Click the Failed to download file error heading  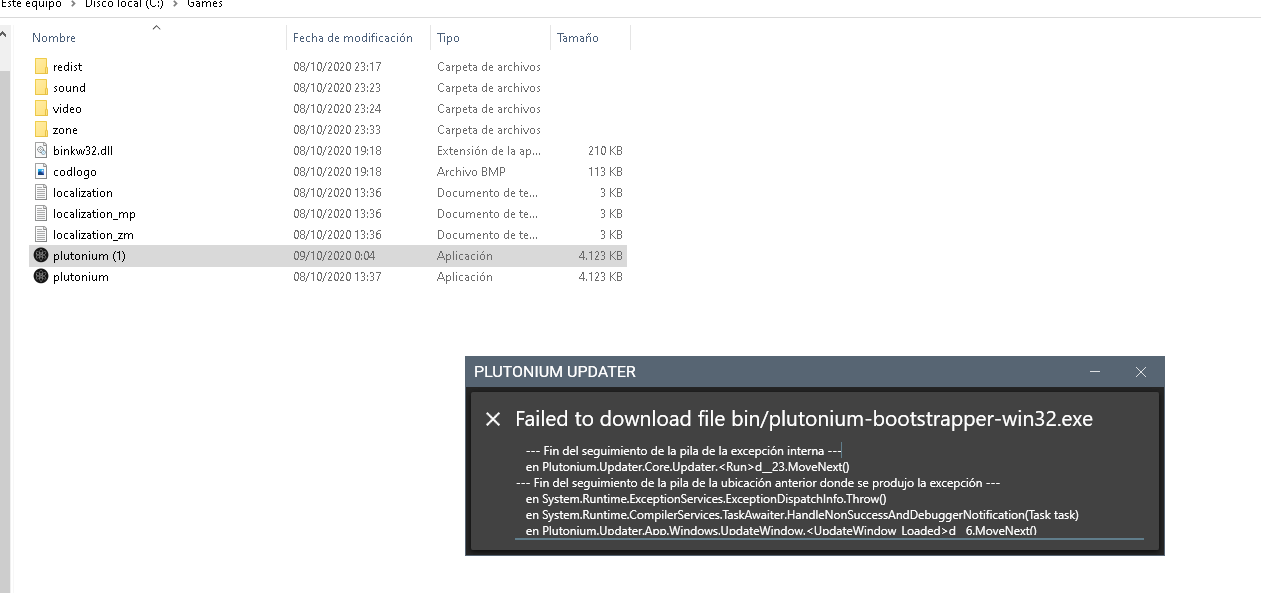[x=804, y=419]
